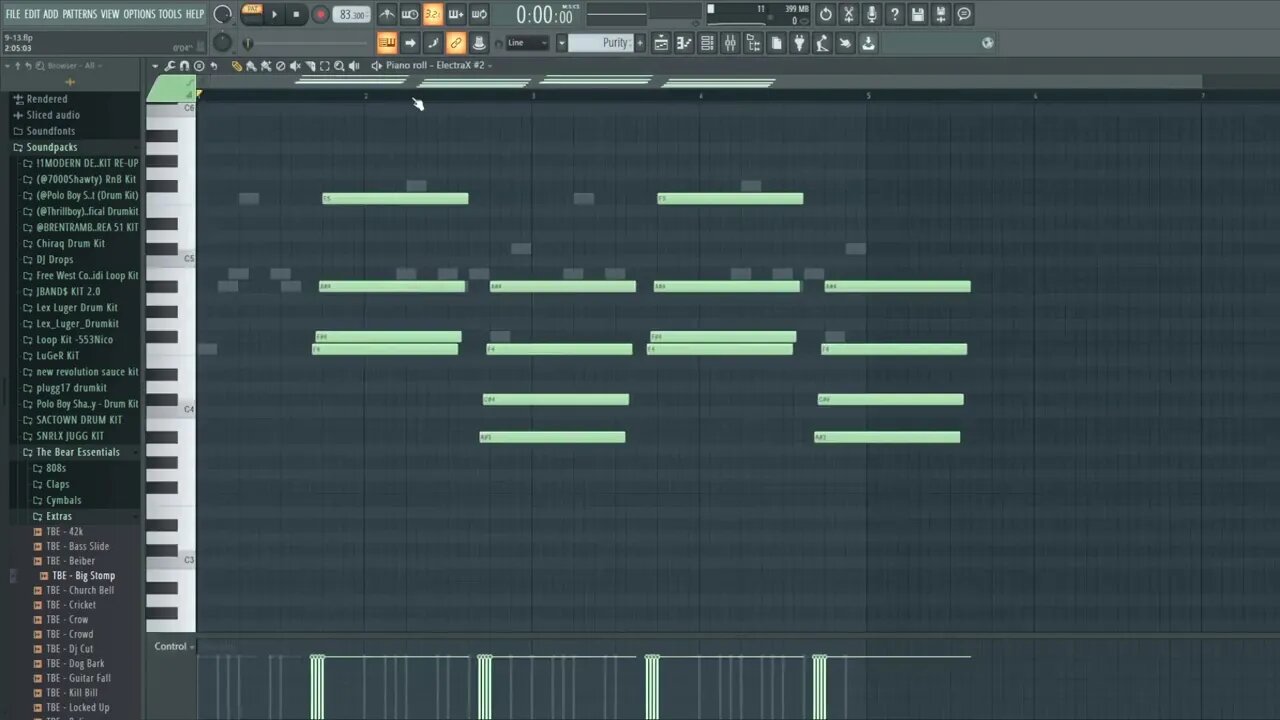Open the Channel rack icon

coord(707,42)
